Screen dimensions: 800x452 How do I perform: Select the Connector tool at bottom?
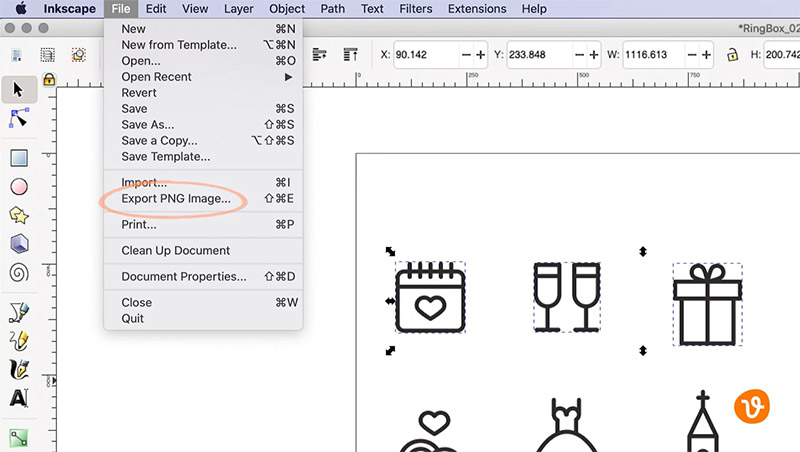click(19, 438)
